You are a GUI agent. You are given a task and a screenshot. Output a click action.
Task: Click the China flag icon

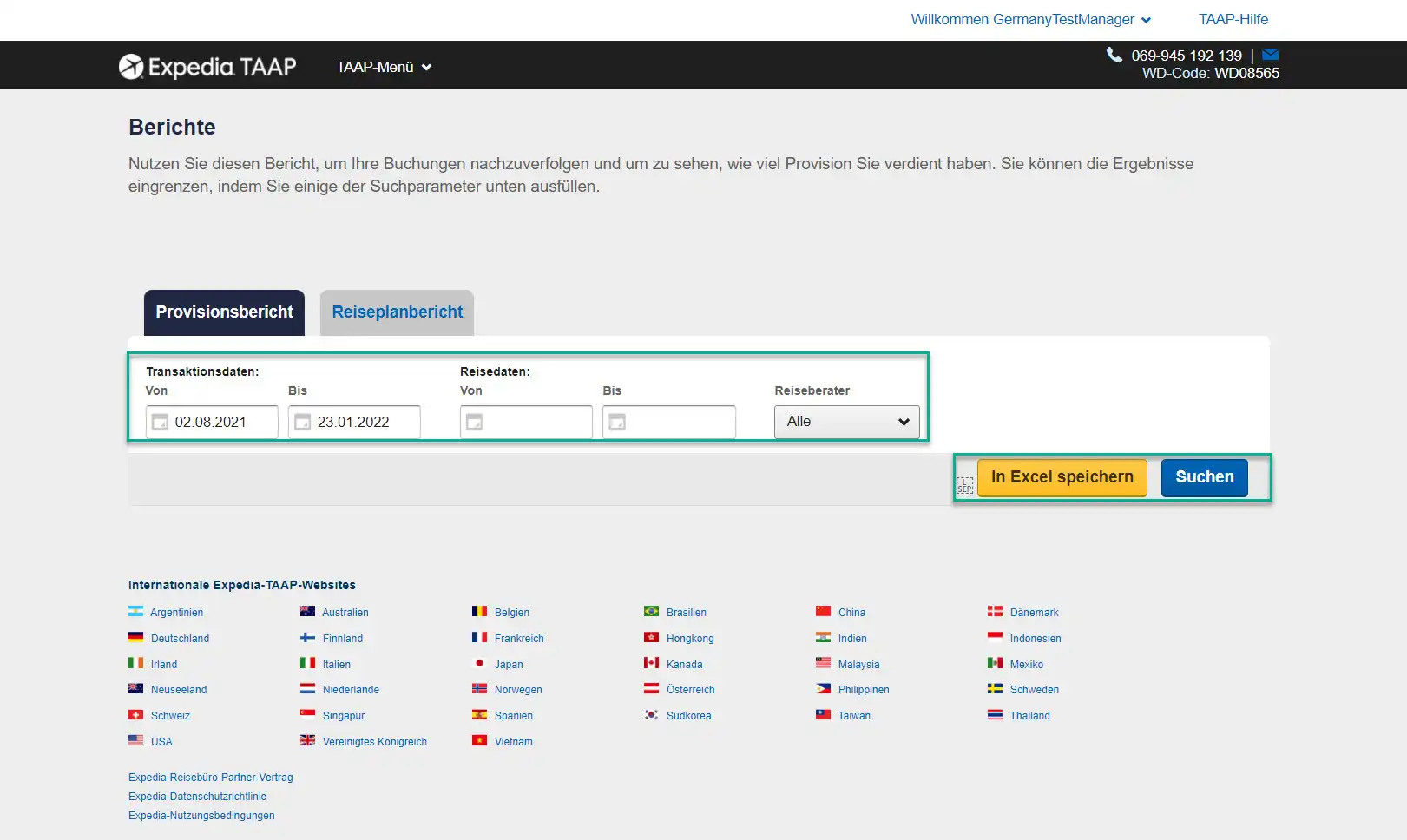(823, 611)
